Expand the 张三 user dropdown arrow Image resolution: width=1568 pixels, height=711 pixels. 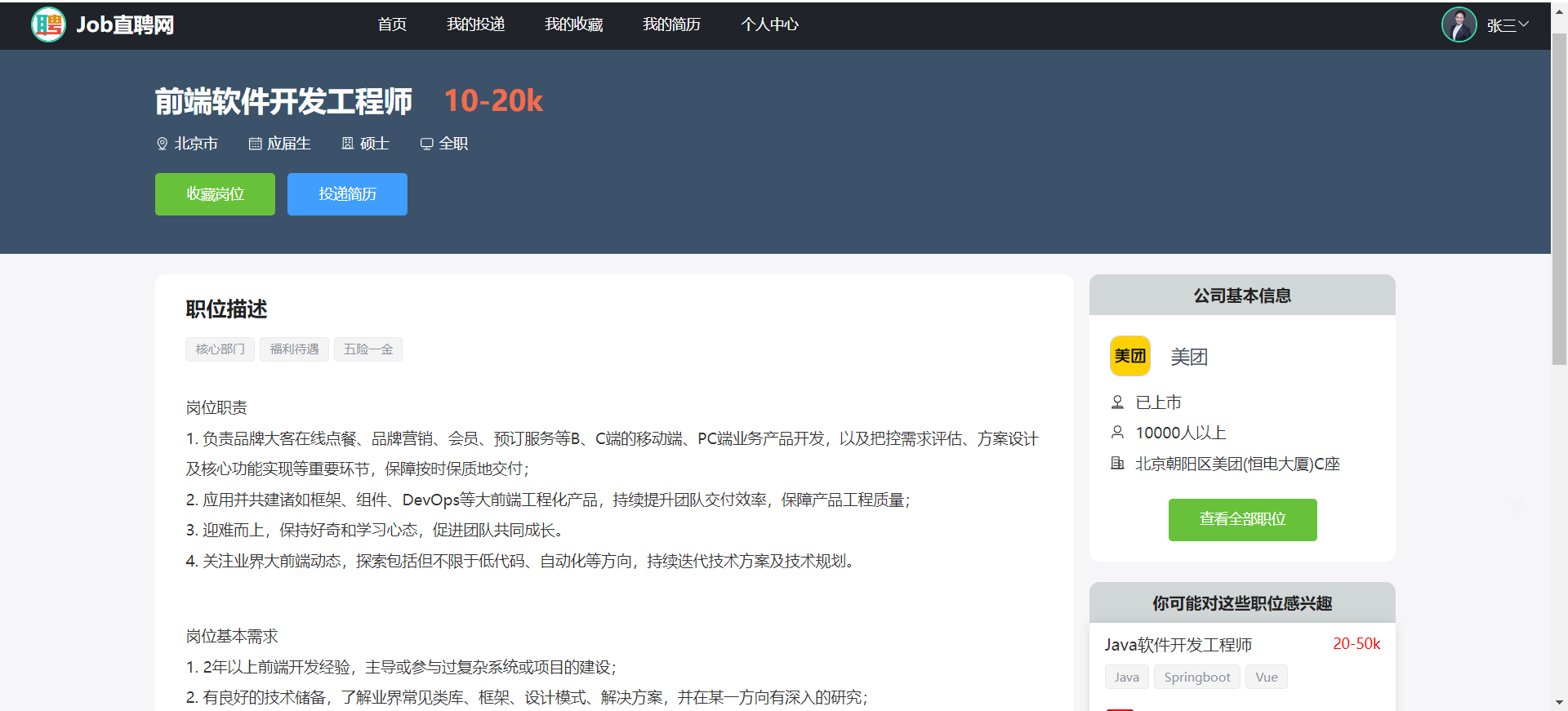coord(1523,24)
